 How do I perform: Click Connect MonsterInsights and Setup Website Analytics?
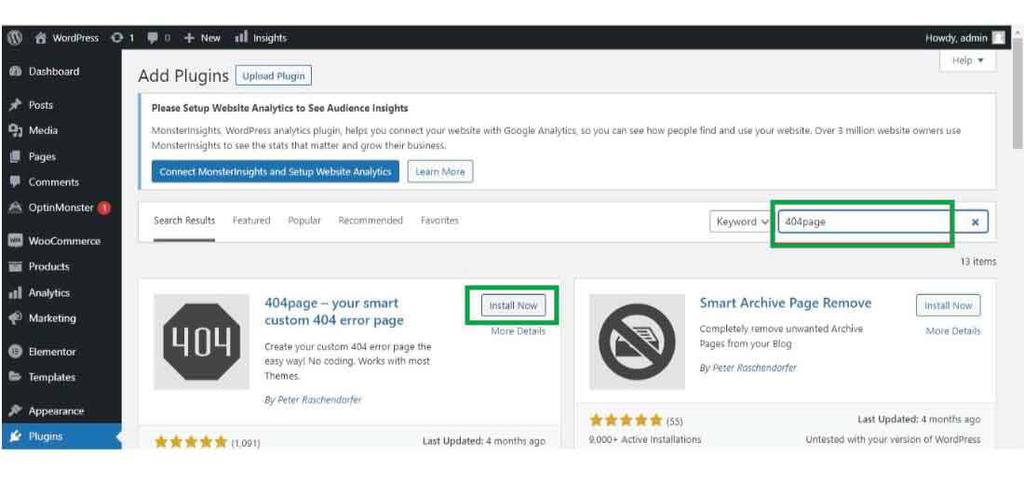(275, 172)
